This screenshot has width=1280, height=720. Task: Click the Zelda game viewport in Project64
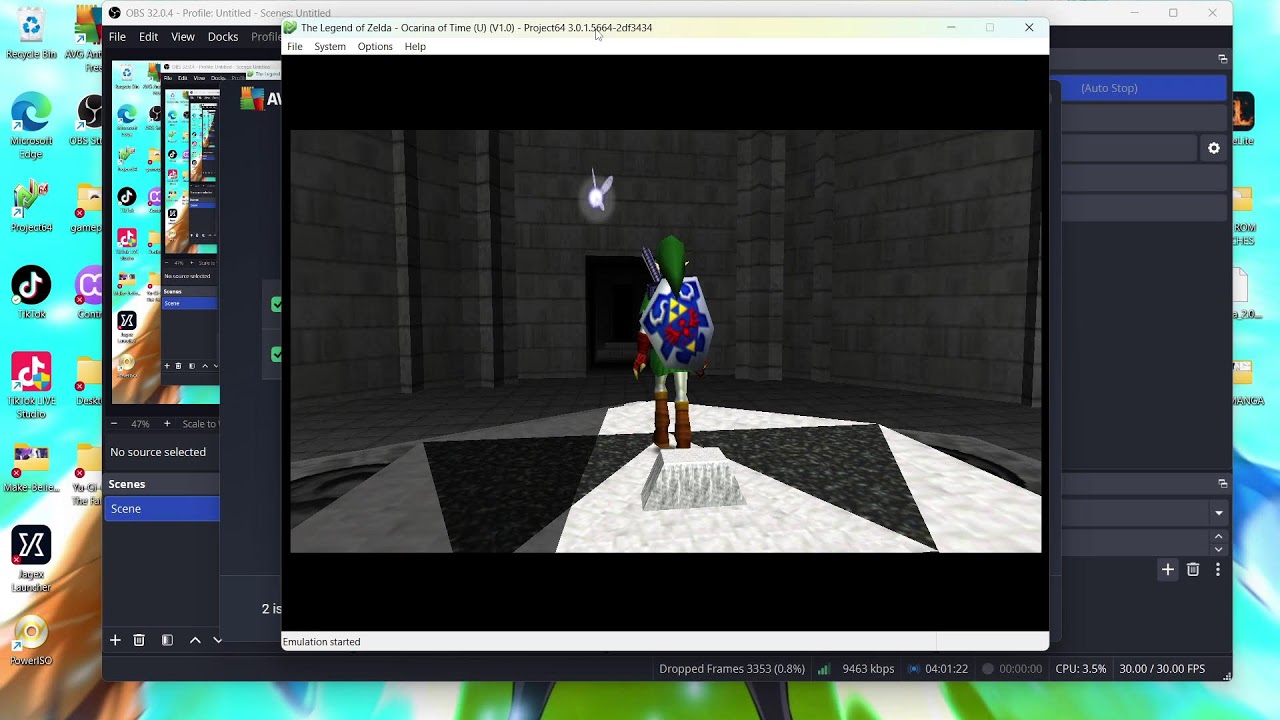665,341
